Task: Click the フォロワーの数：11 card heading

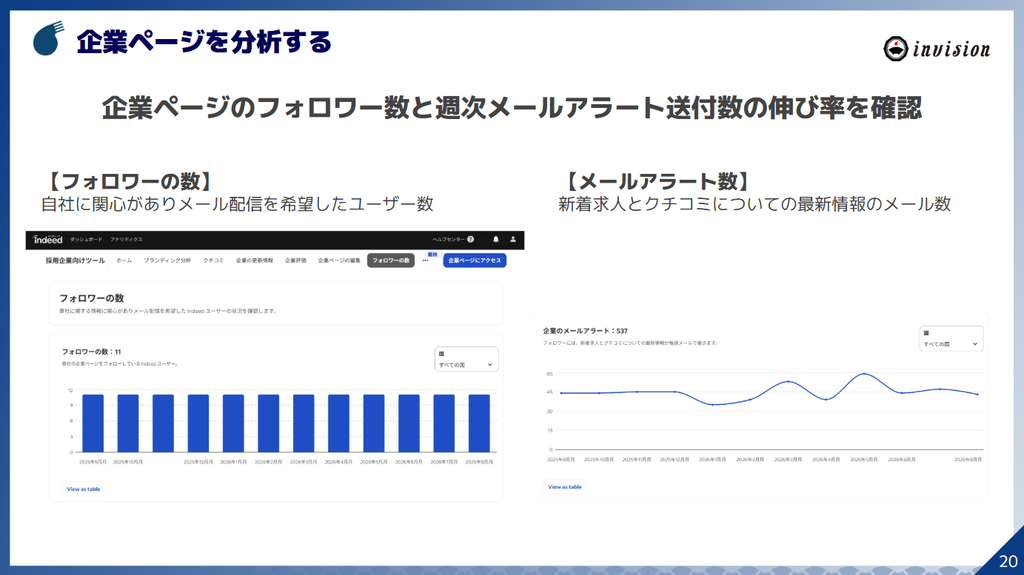Action: 91,352
